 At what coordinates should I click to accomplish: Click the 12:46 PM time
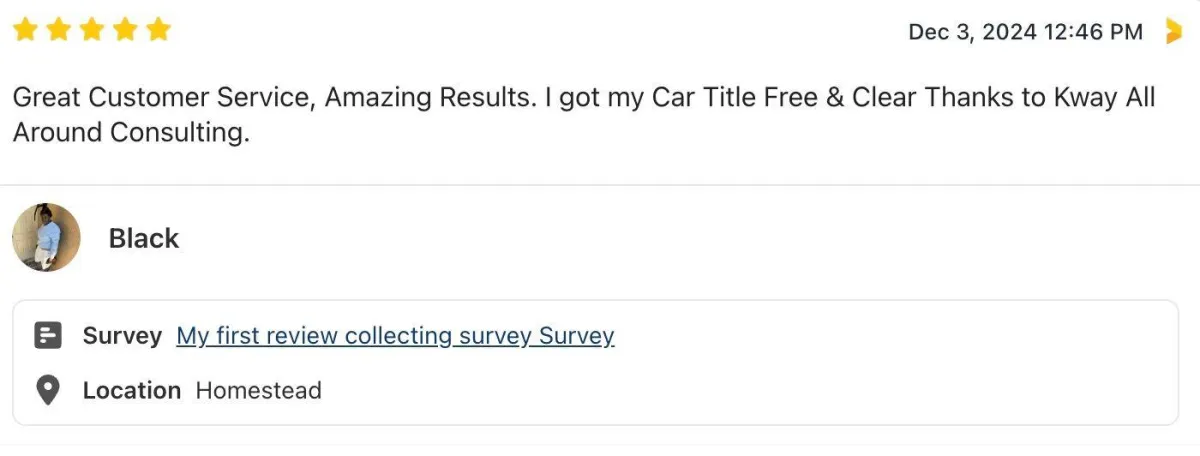click(1092, 32)
